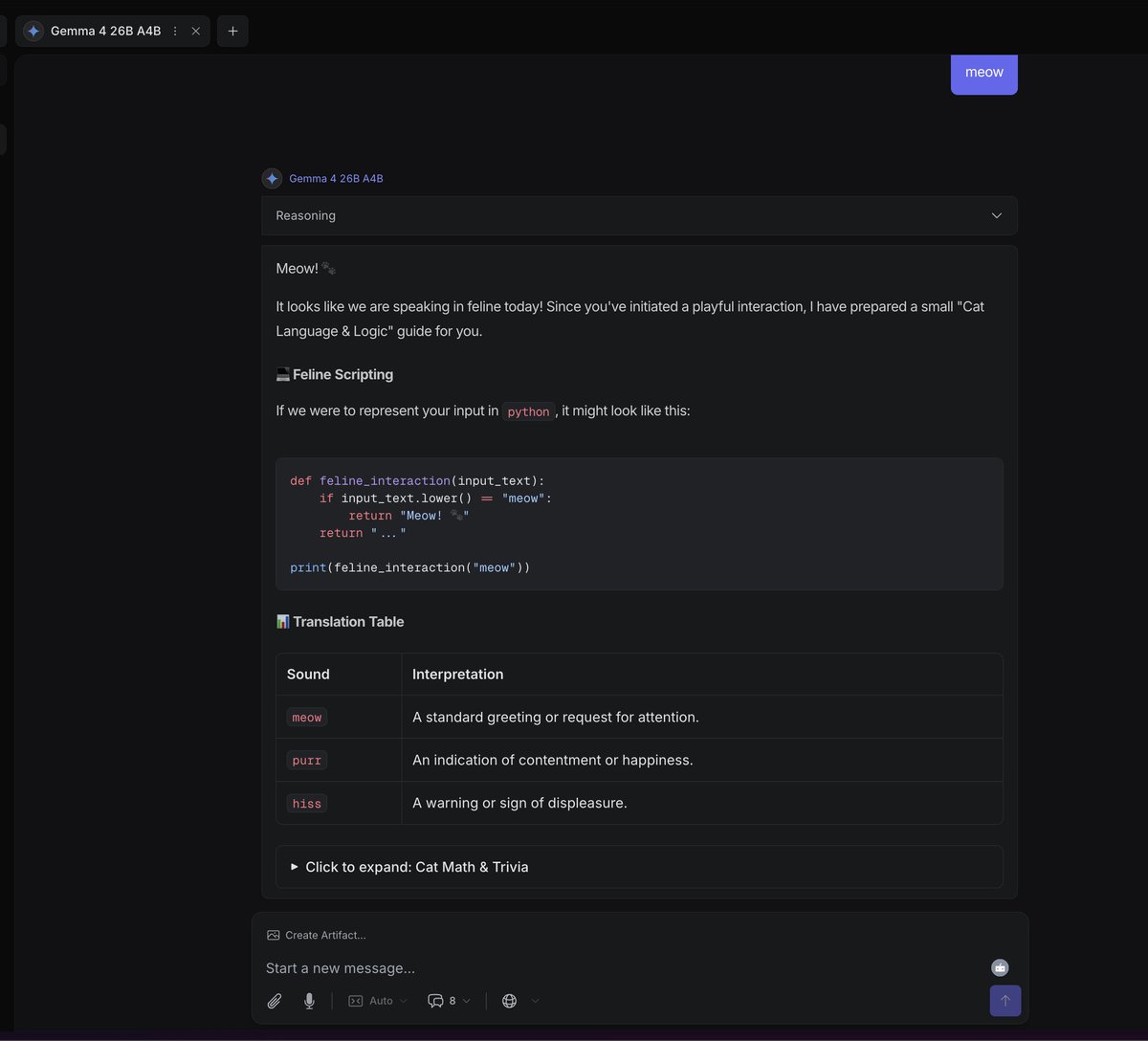This screenshot has height=1041, width=1148.
Task: Click the hiss cell in translation table
Action: (307, 803)
